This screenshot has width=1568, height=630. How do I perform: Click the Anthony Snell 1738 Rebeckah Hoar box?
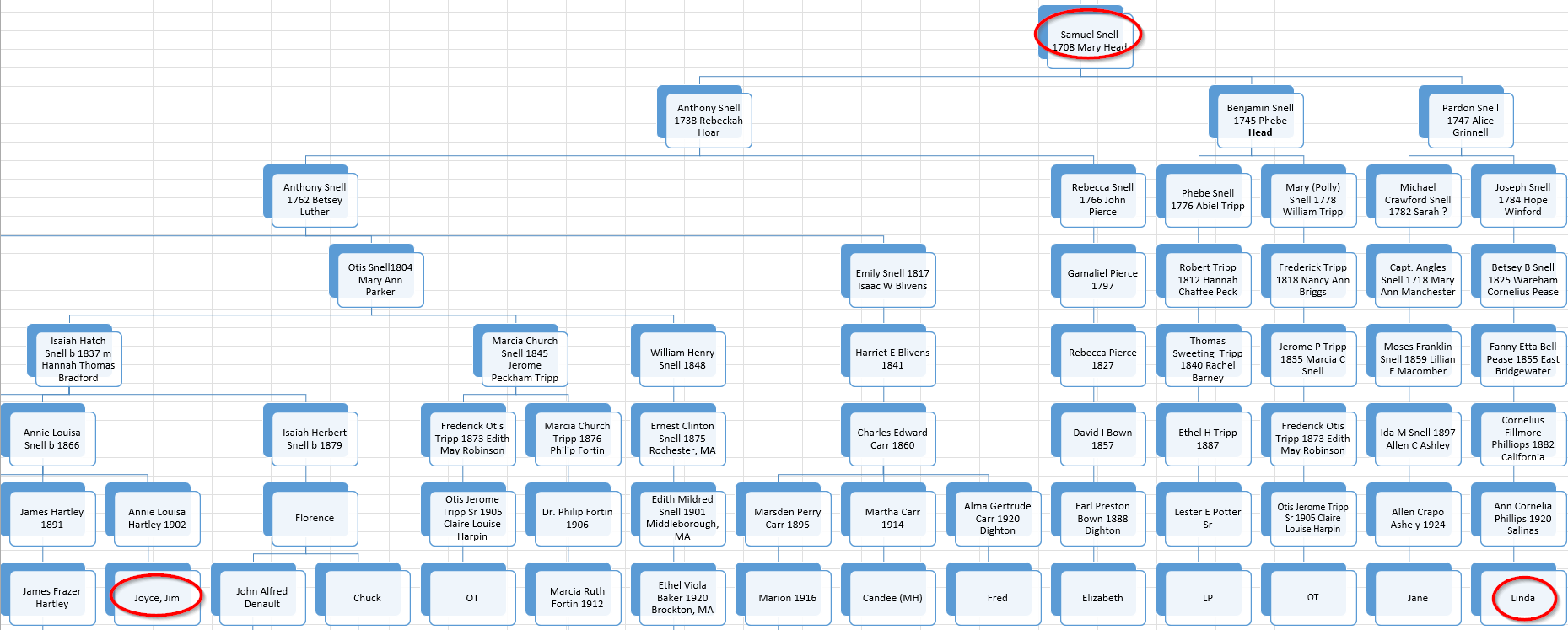[708, 120]
